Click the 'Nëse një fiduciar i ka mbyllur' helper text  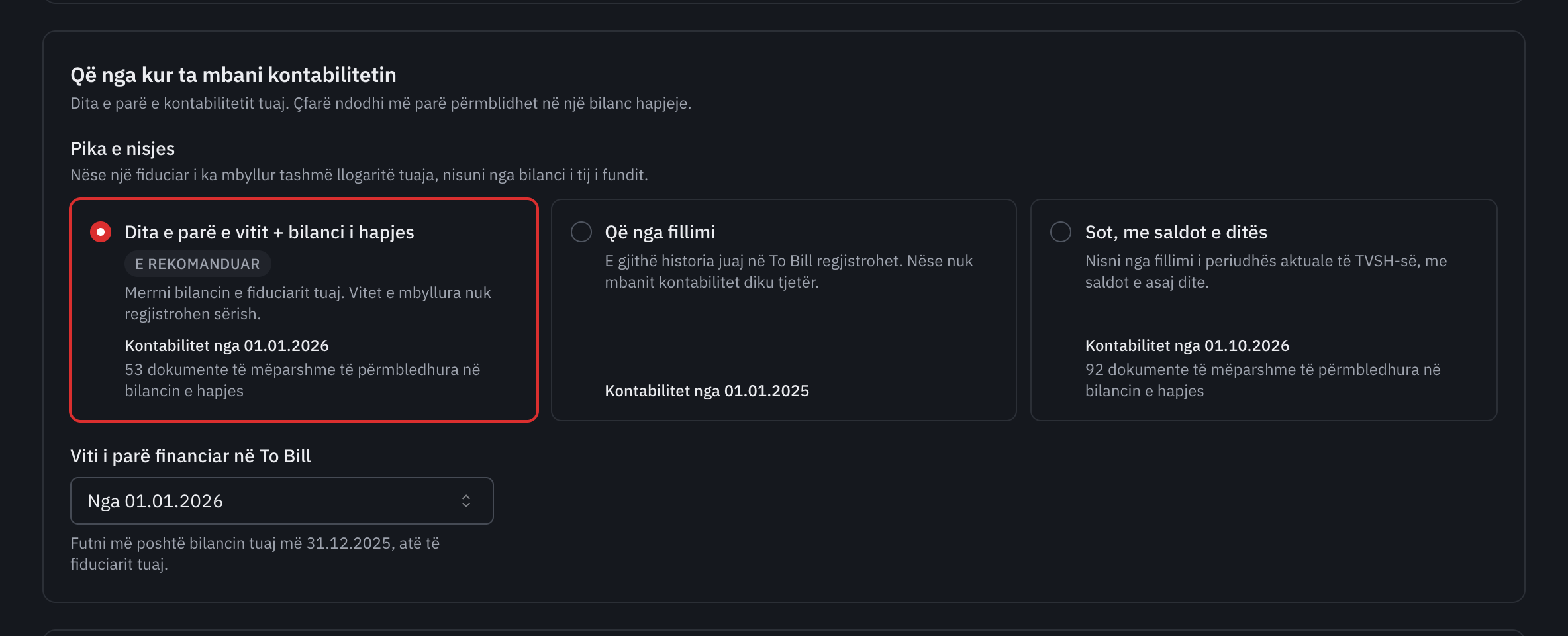coord(359,175)
